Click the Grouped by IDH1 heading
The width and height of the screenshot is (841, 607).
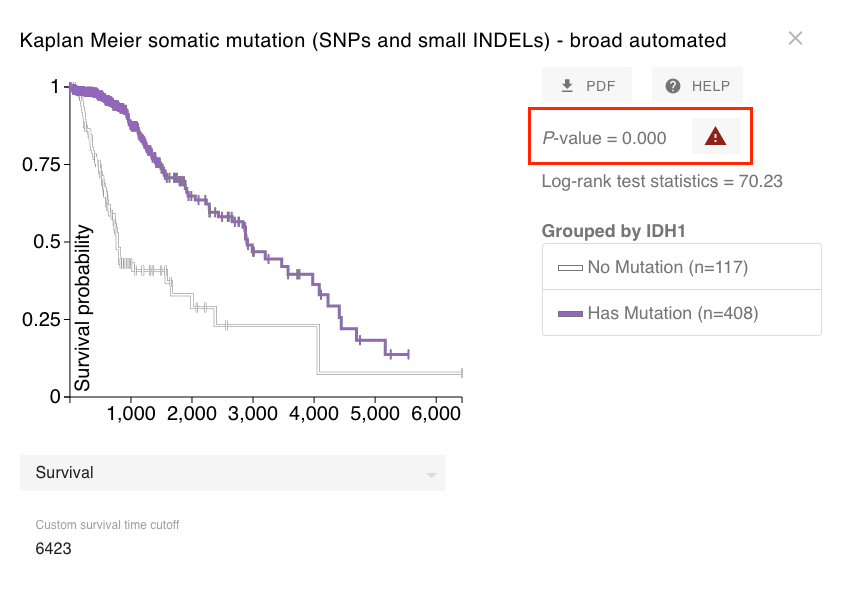pyautogui.click(x=613, y=231)
